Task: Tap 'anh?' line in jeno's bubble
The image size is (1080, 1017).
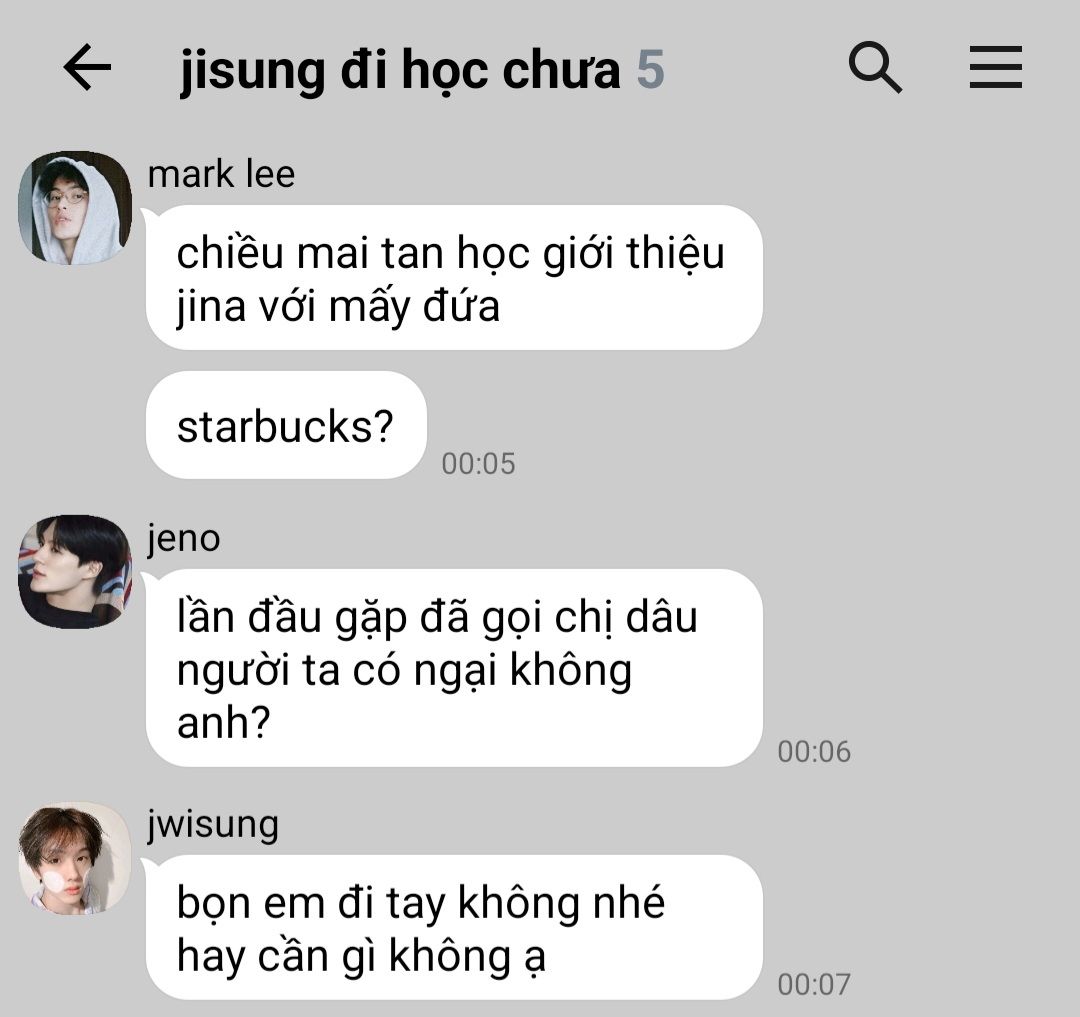Action: coord(223,723)
